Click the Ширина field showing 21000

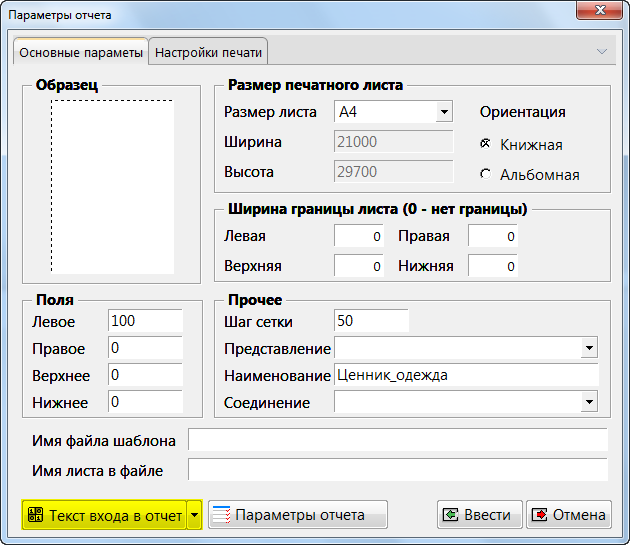pos(393,141)
